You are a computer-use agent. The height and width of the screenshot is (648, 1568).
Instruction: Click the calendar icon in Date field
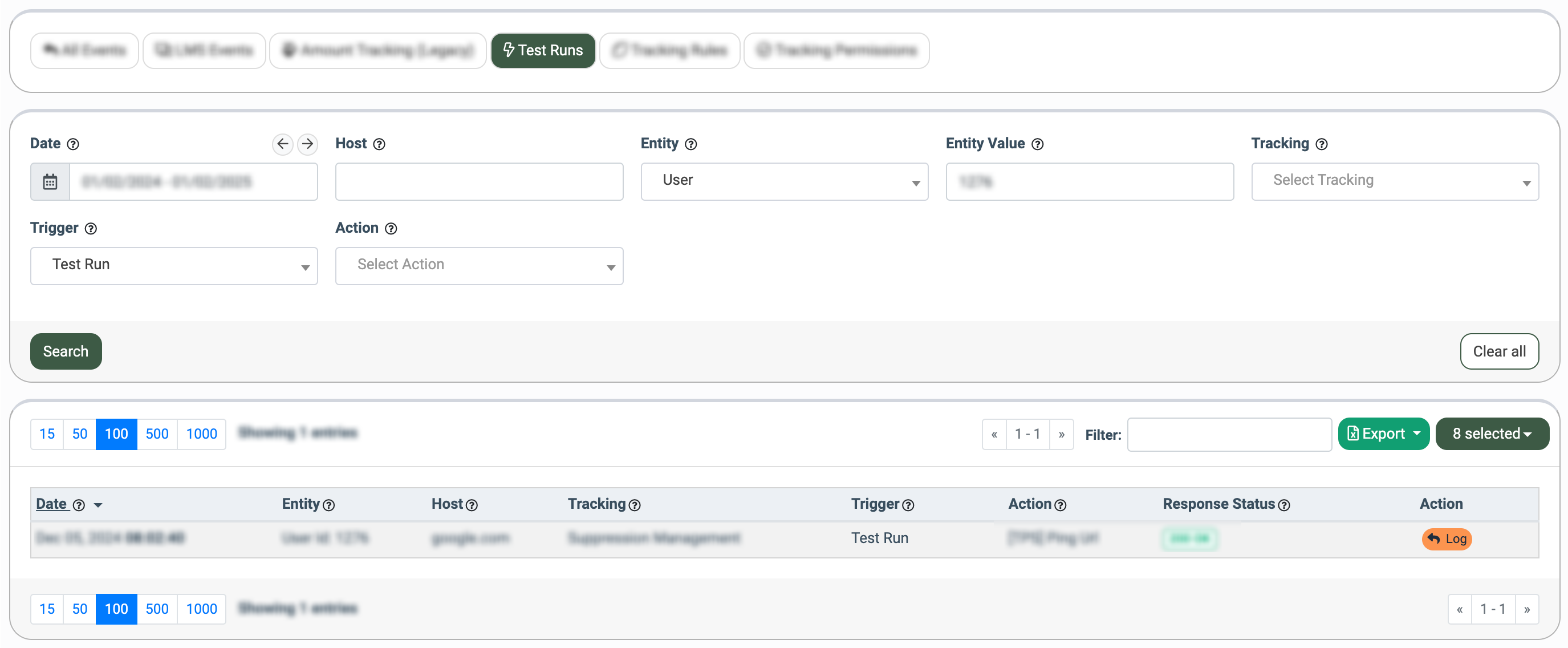point(50,181)
